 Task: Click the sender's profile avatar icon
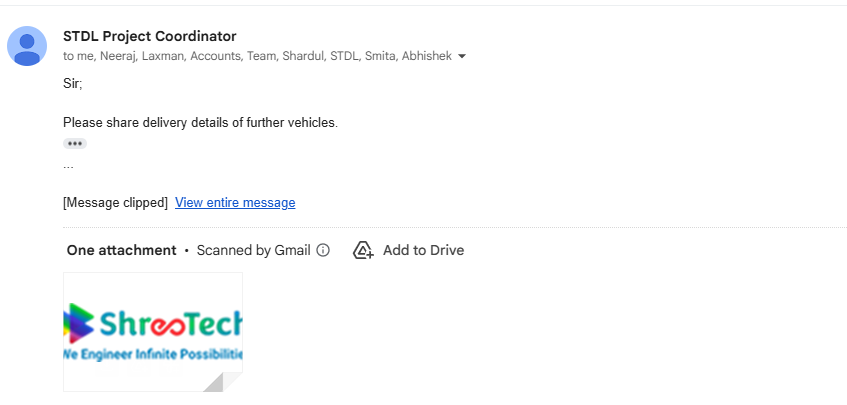click(27, 46)
